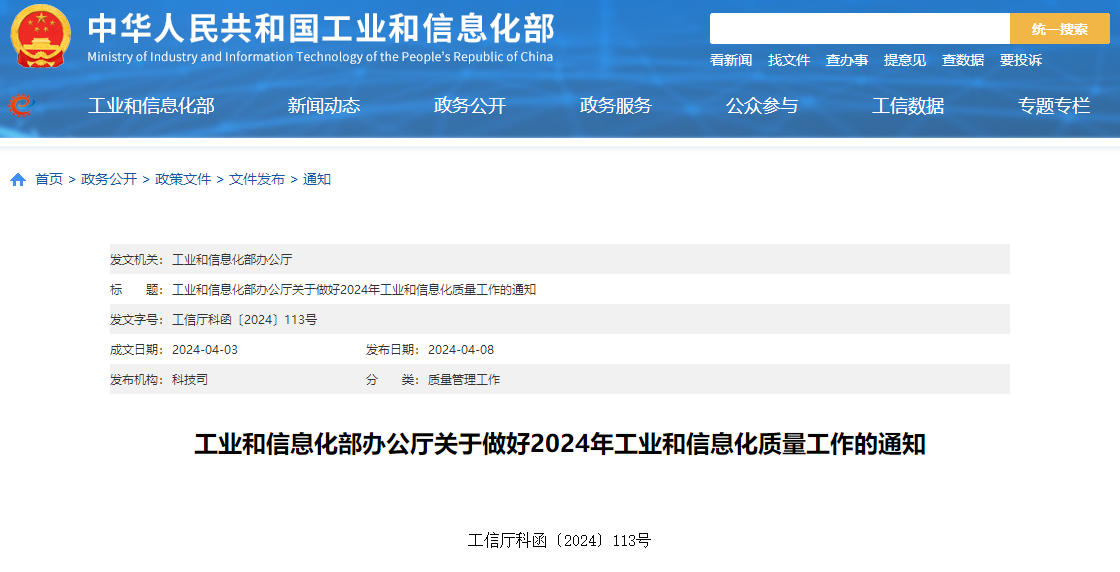Go to 政策文件 breadcrumb link
Image resolution: width=1120 pixels, height=572 pixels.
183,179
